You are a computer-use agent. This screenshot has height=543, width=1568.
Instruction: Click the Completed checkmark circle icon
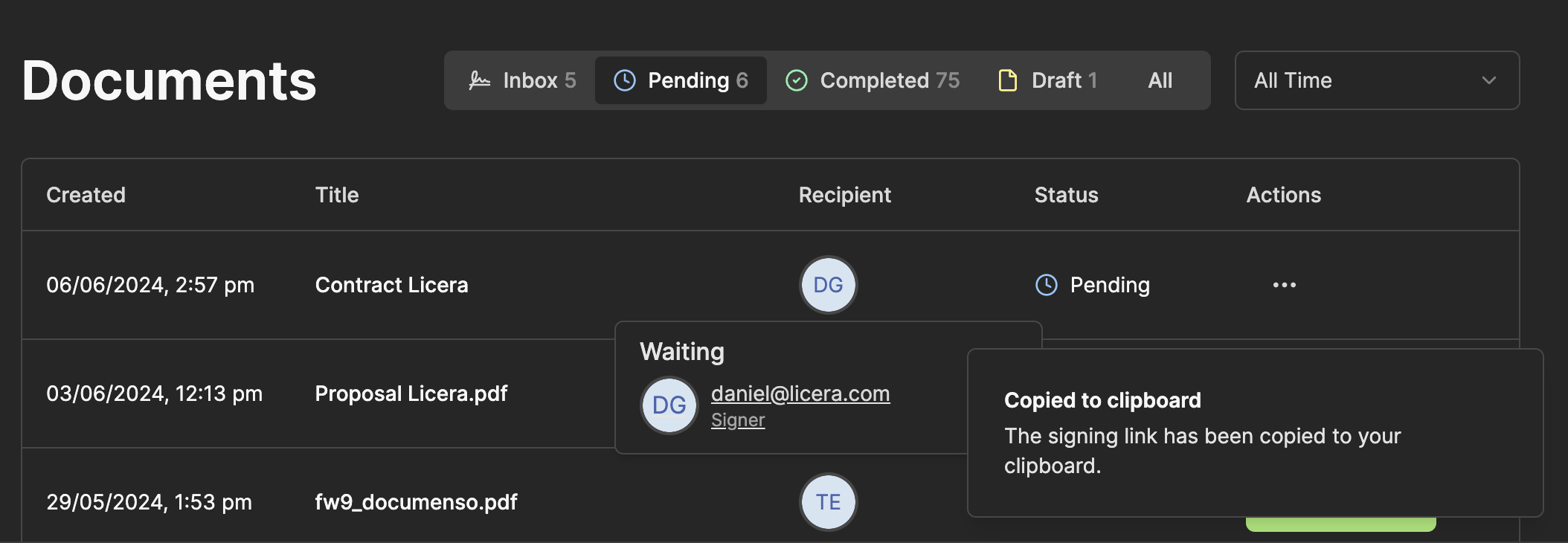796,80
